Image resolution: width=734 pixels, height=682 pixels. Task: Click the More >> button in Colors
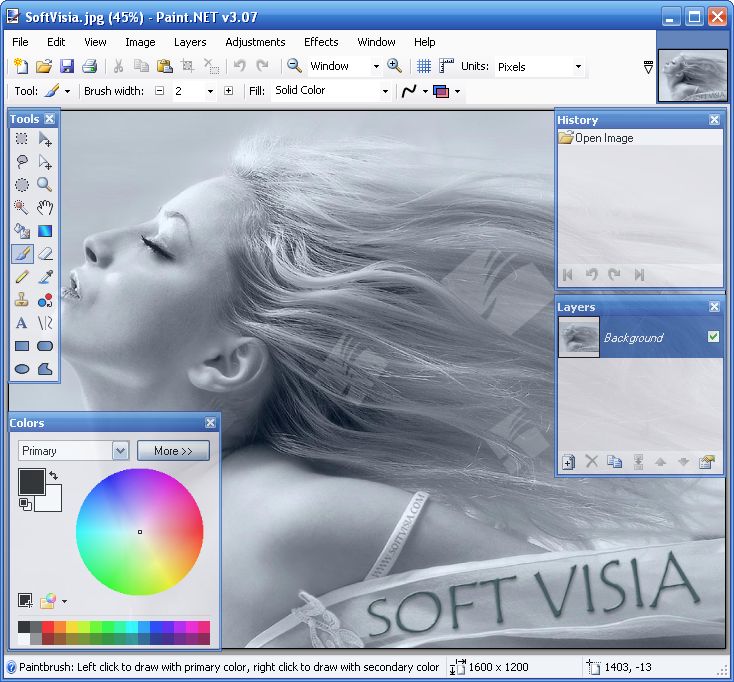click(173, 451)
